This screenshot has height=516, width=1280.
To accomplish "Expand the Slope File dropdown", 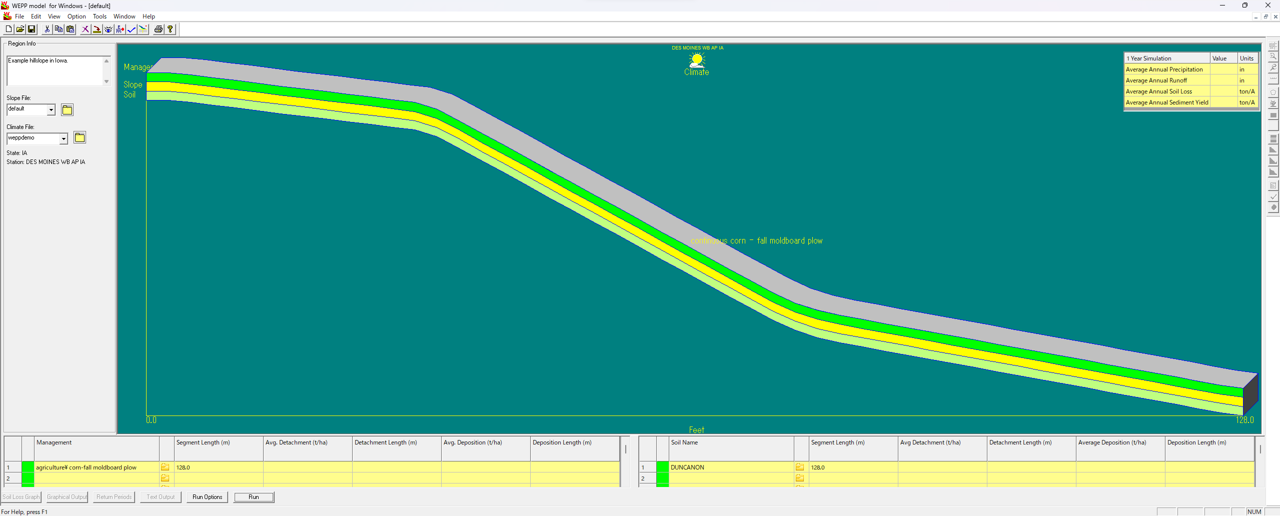I will pos(51,109).
